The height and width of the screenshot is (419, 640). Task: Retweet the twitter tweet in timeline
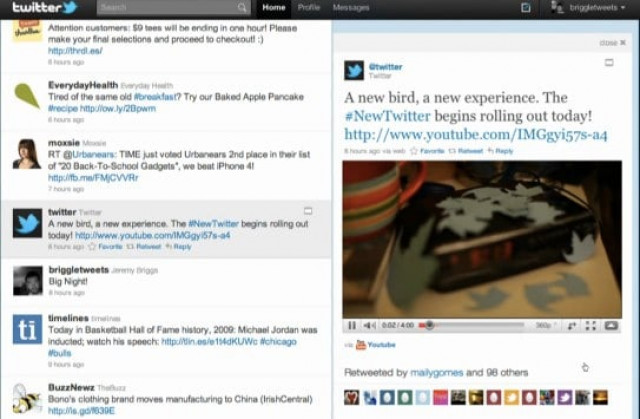tap(143, 246)
